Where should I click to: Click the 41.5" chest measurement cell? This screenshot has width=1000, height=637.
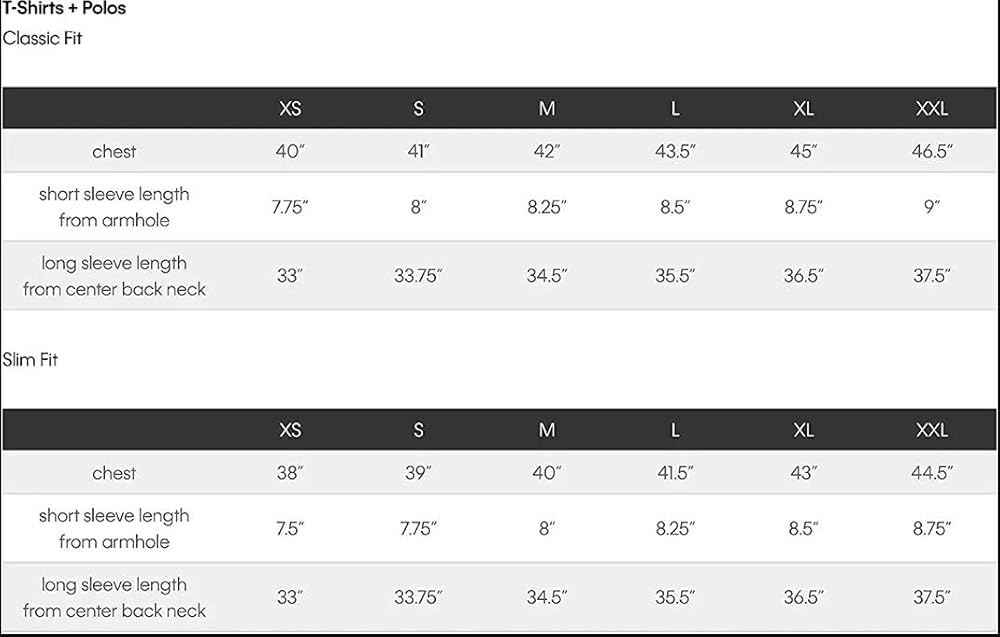[x=675, y=473]
